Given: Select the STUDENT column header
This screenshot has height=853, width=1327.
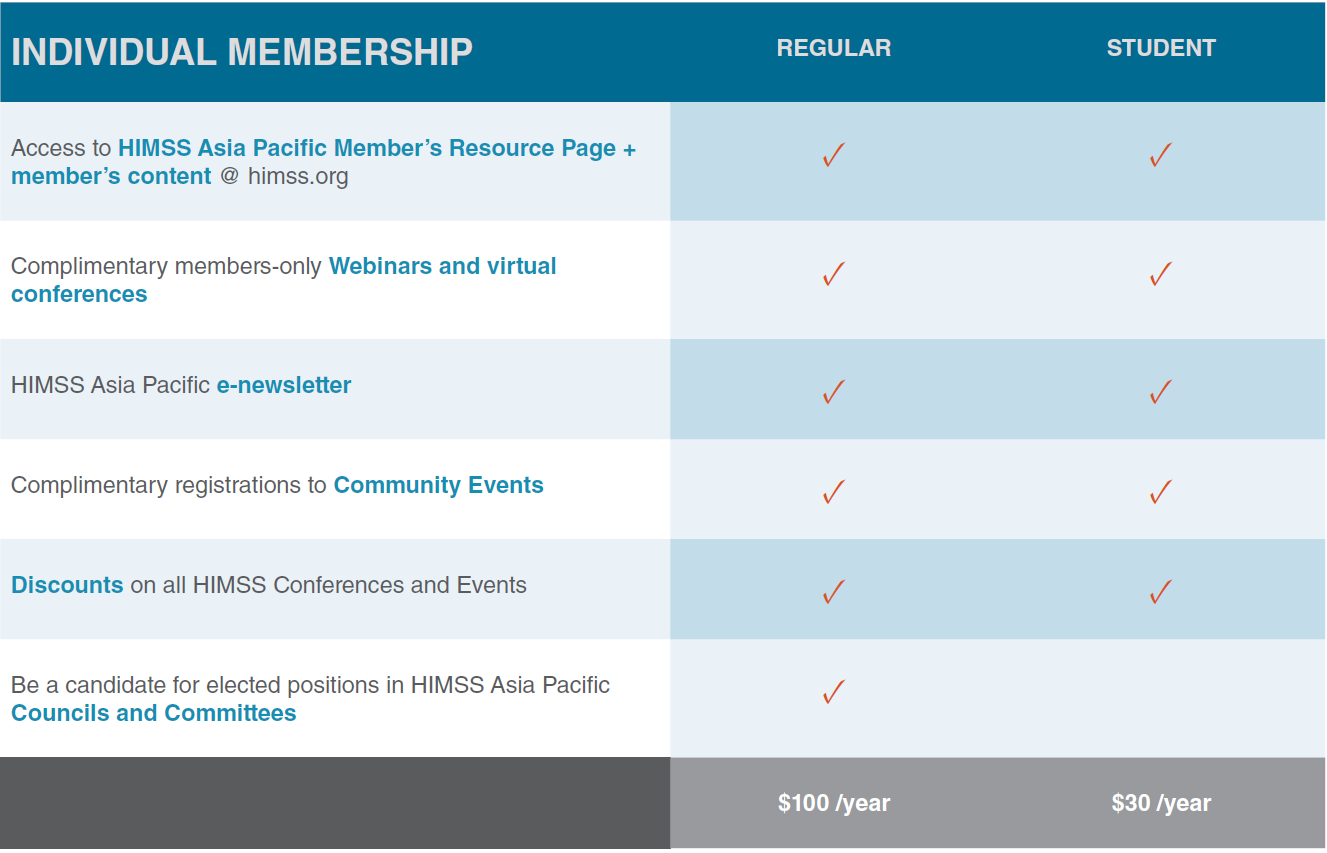Looking at the screenshot, I should pos(1160,48).
